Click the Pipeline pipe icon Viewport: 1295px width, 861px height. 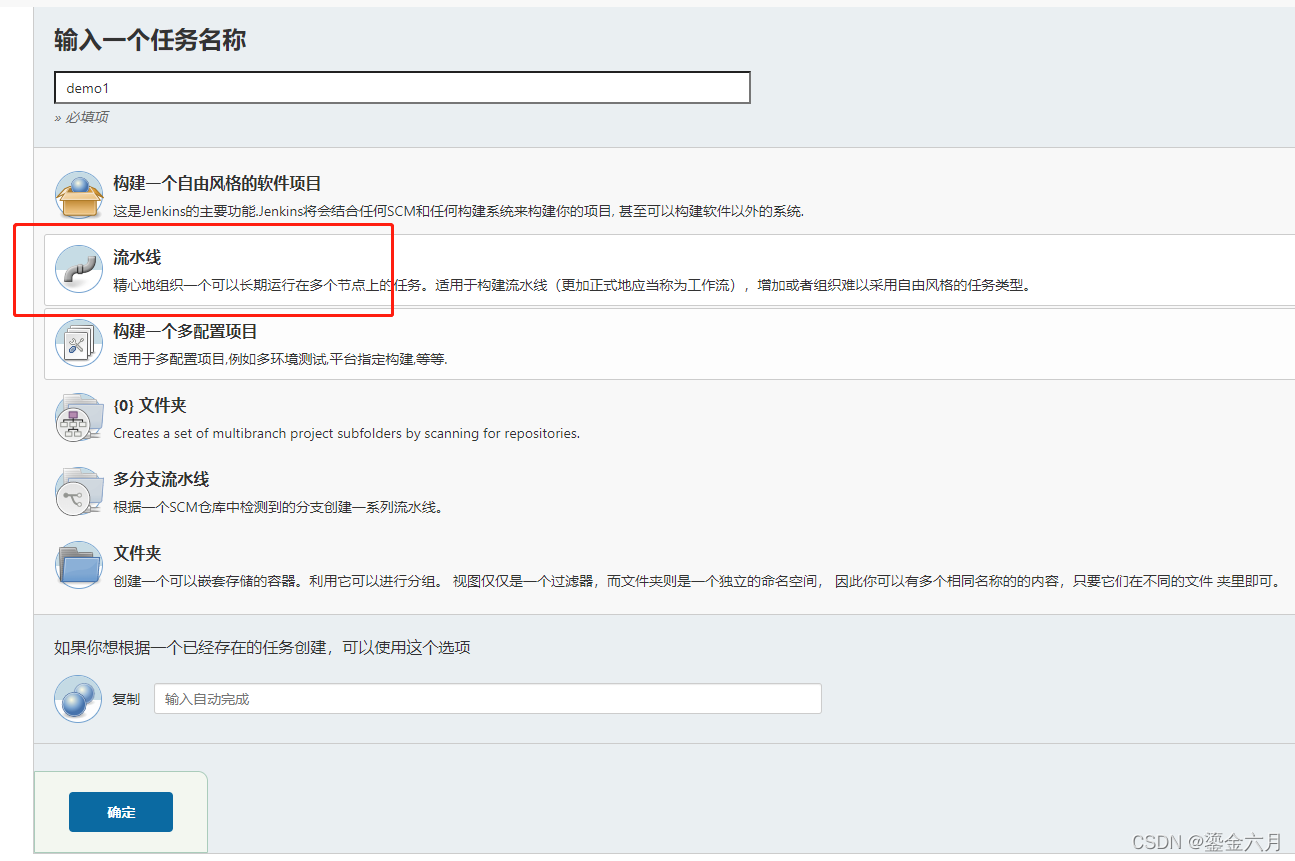tap(78, 270)
